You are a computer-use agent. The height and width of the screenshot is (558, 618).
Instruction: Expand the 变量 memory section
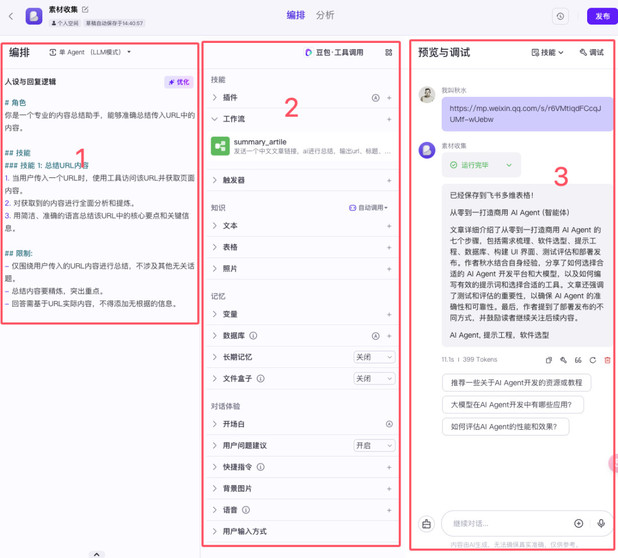214,314
